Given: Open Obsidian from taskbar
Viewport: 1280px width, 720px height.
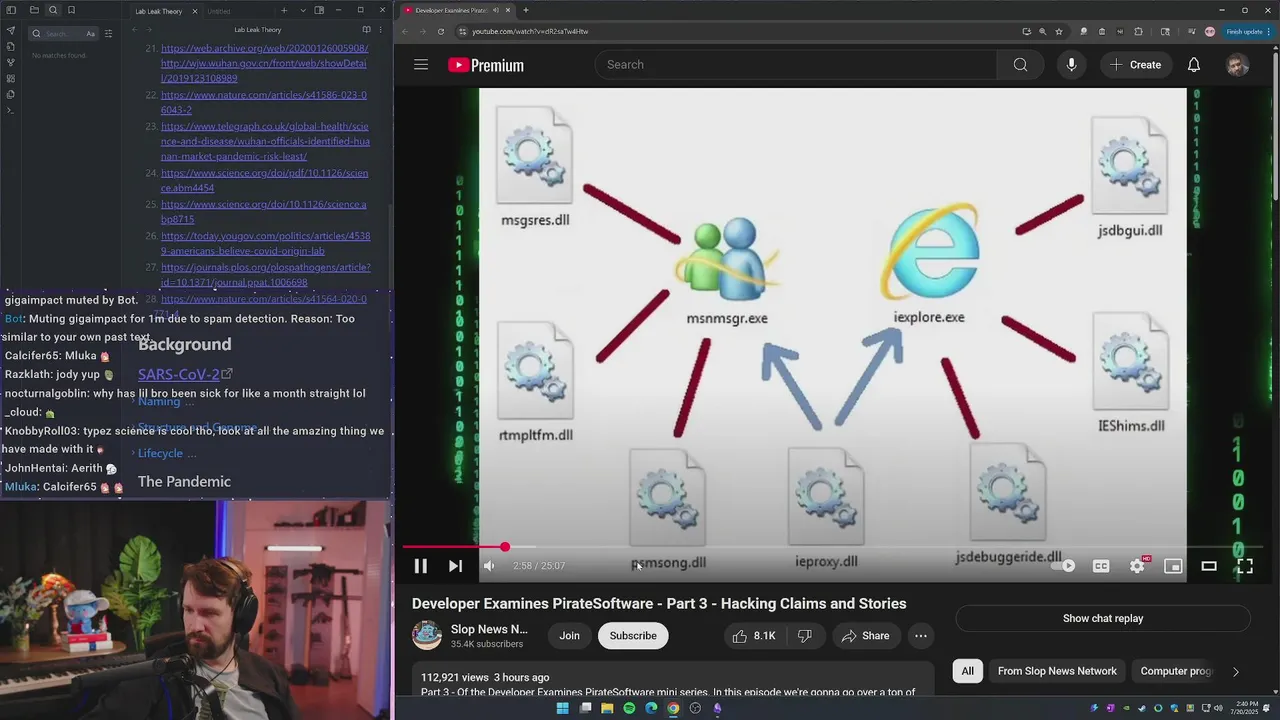Looking at the screenshot, I should click(x=717, y=708).
